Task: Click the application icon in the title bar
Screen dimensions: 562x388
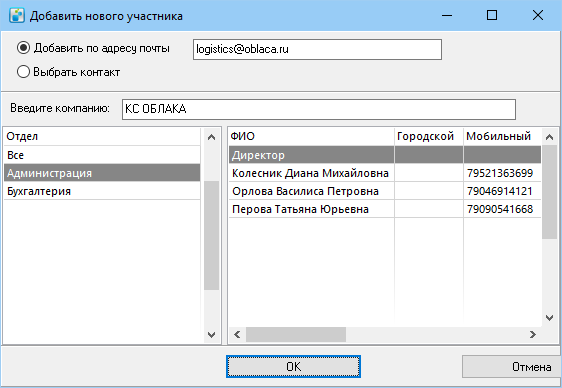Action: click(x=16, y=16)
